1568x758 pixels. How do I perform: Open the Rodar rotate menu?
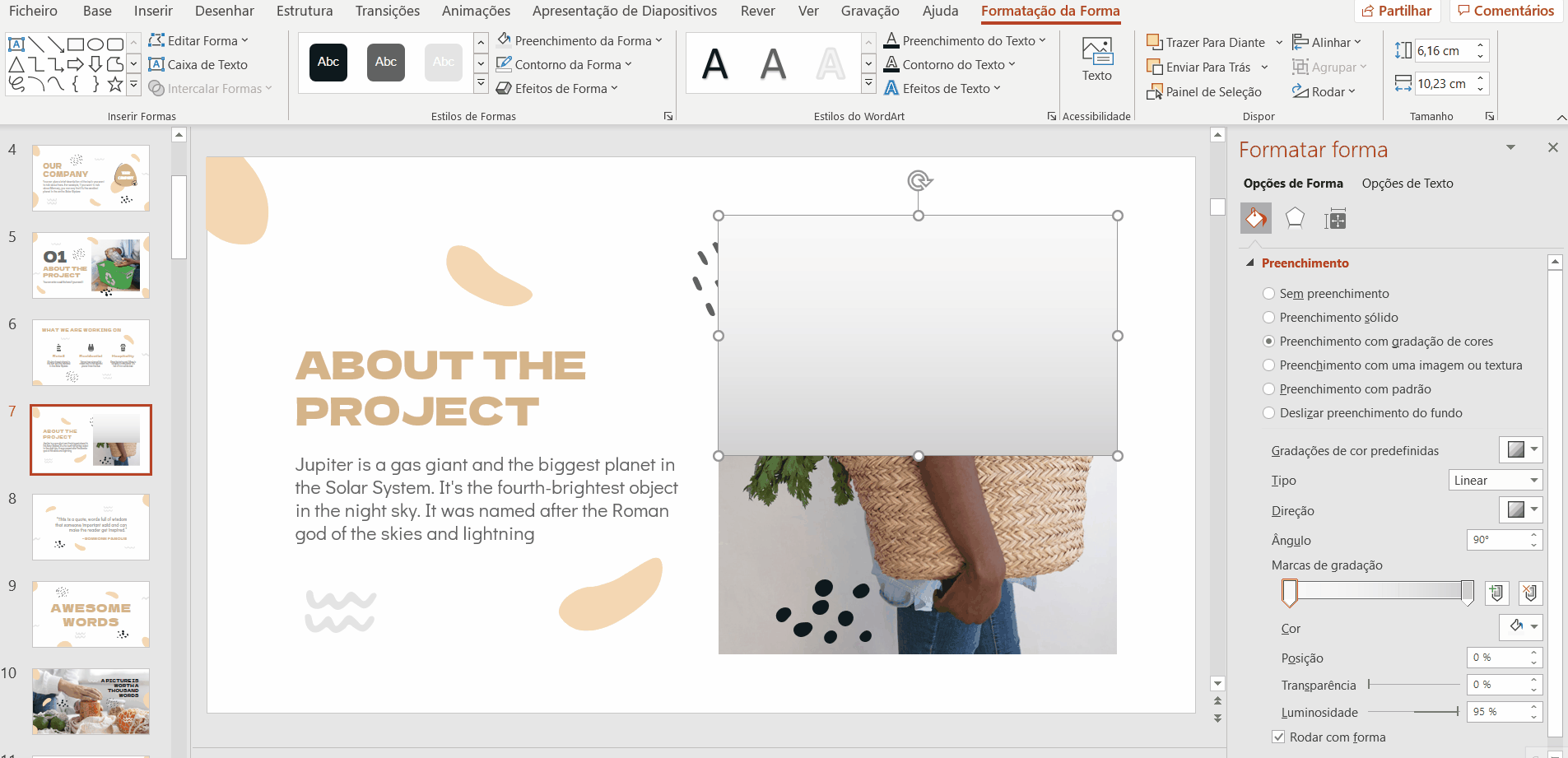click(1324, 91)
